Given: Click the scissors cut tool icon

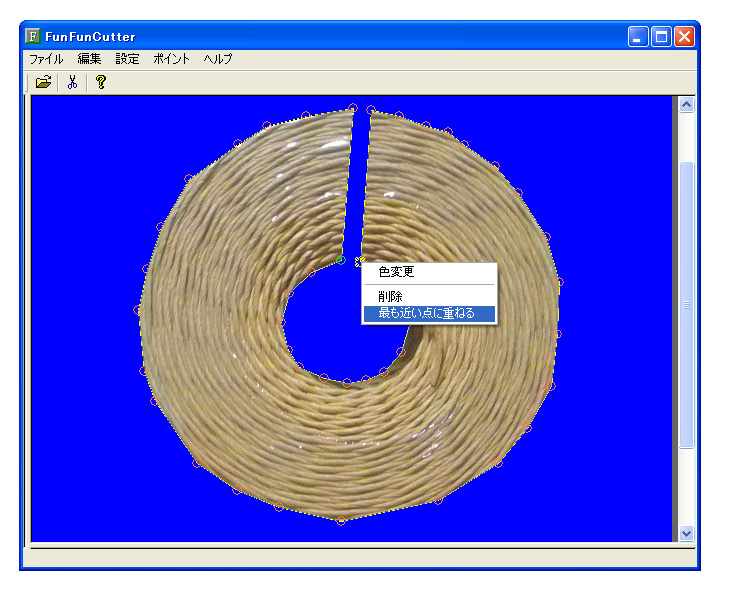Looking at the screenshot, I should coord(72,82).
